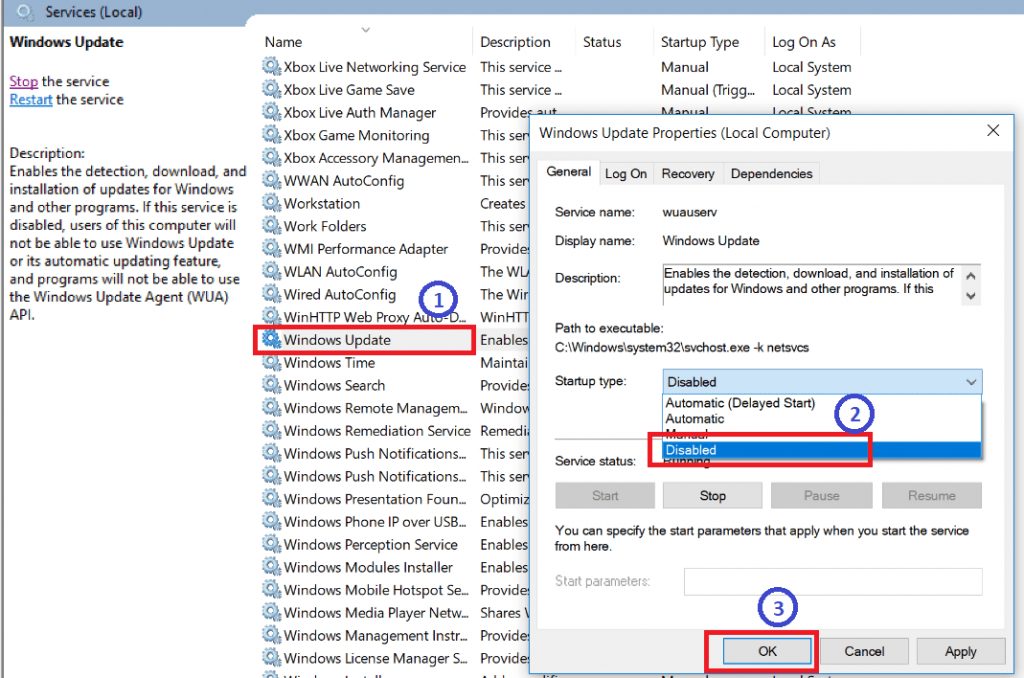Click the Windows Remote Management service icon

pyautogui.click(x=270, y=408)
